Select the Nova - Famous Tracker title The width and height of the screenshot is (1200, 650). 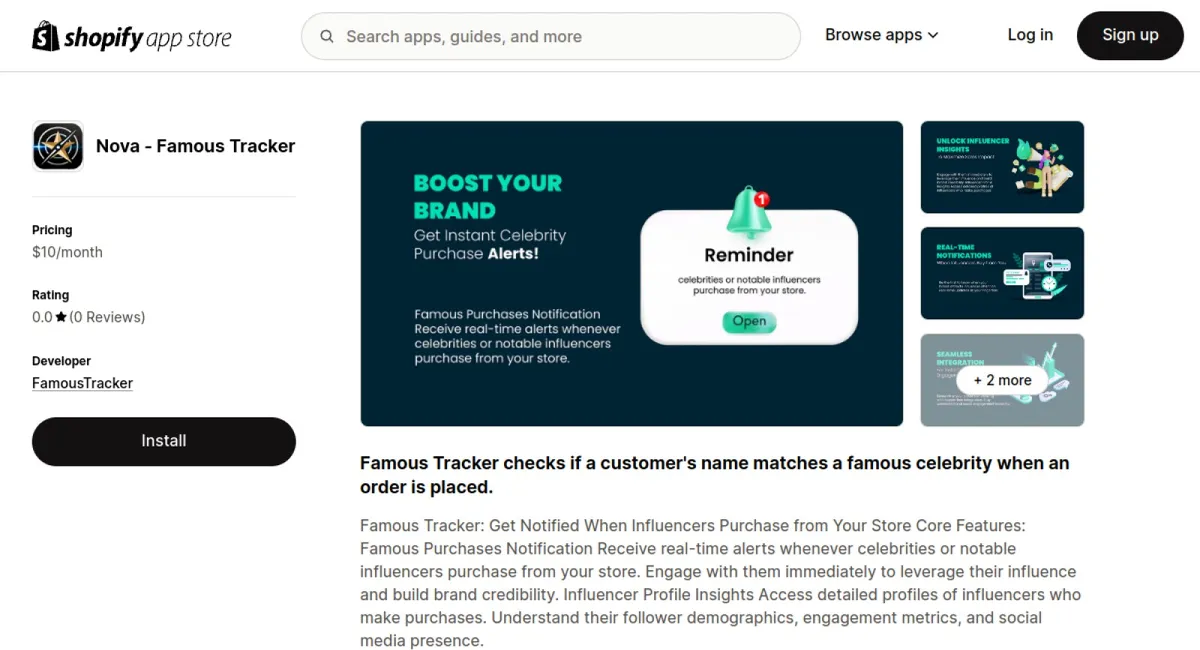pos(196,146)
